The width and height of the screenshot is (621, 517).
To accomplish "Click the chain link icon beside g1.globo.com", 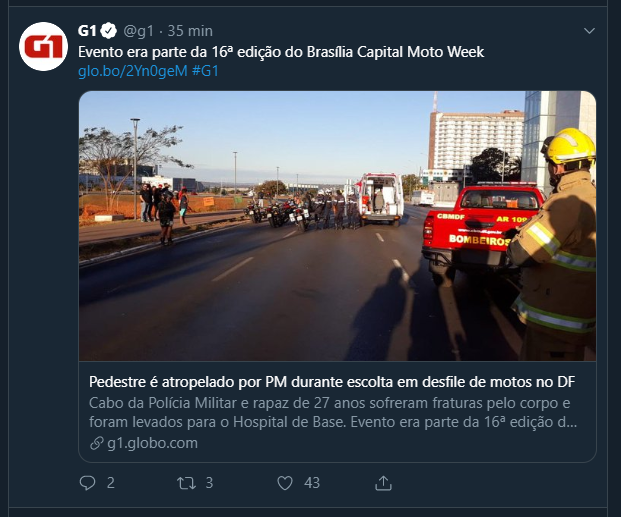I will pos(97,443).
